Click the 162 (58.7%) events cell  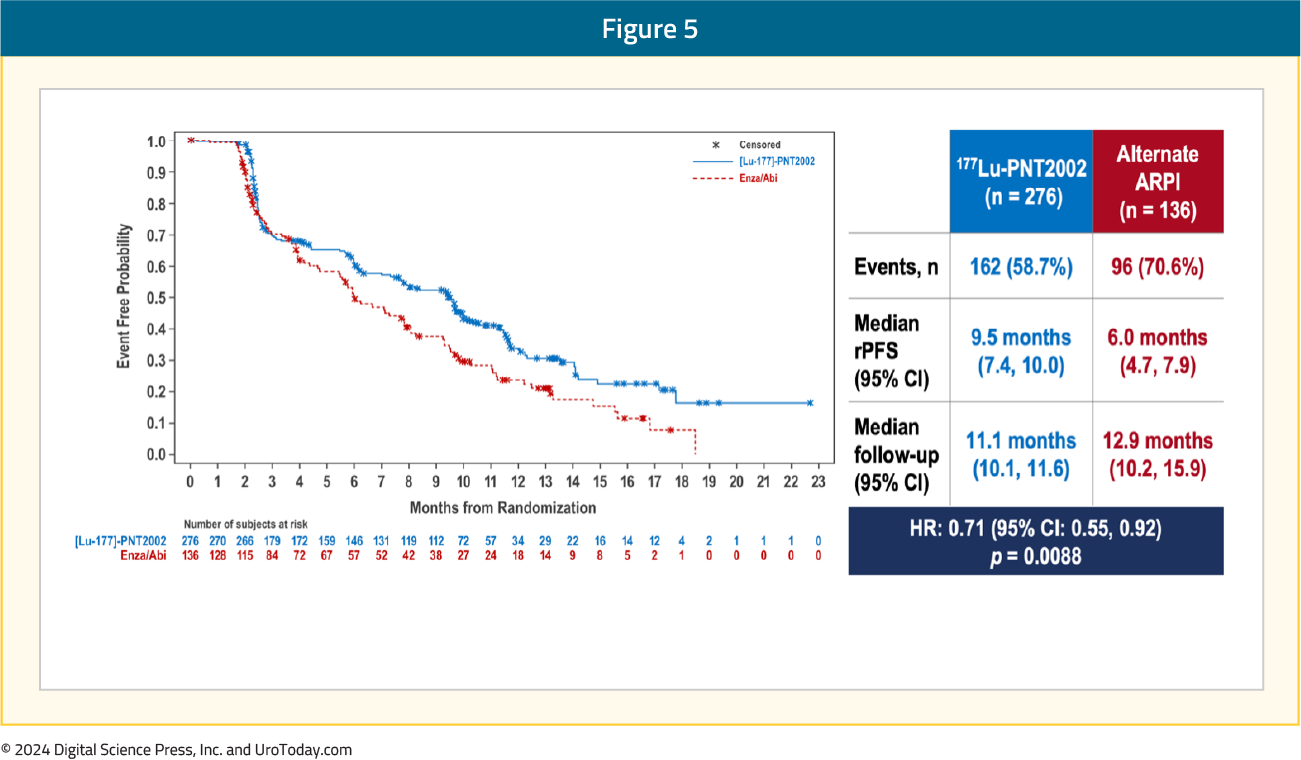(1021, 267)
